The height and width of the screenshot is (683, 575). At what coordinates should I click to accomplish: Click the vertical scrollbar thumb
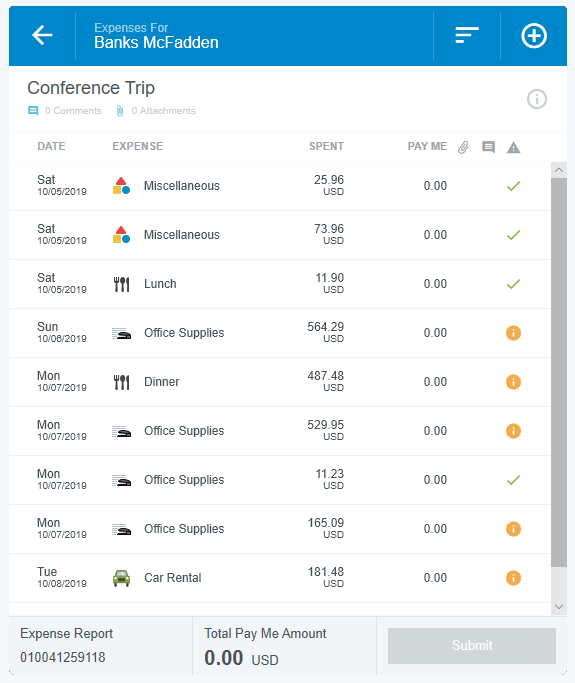pos(559,372)
